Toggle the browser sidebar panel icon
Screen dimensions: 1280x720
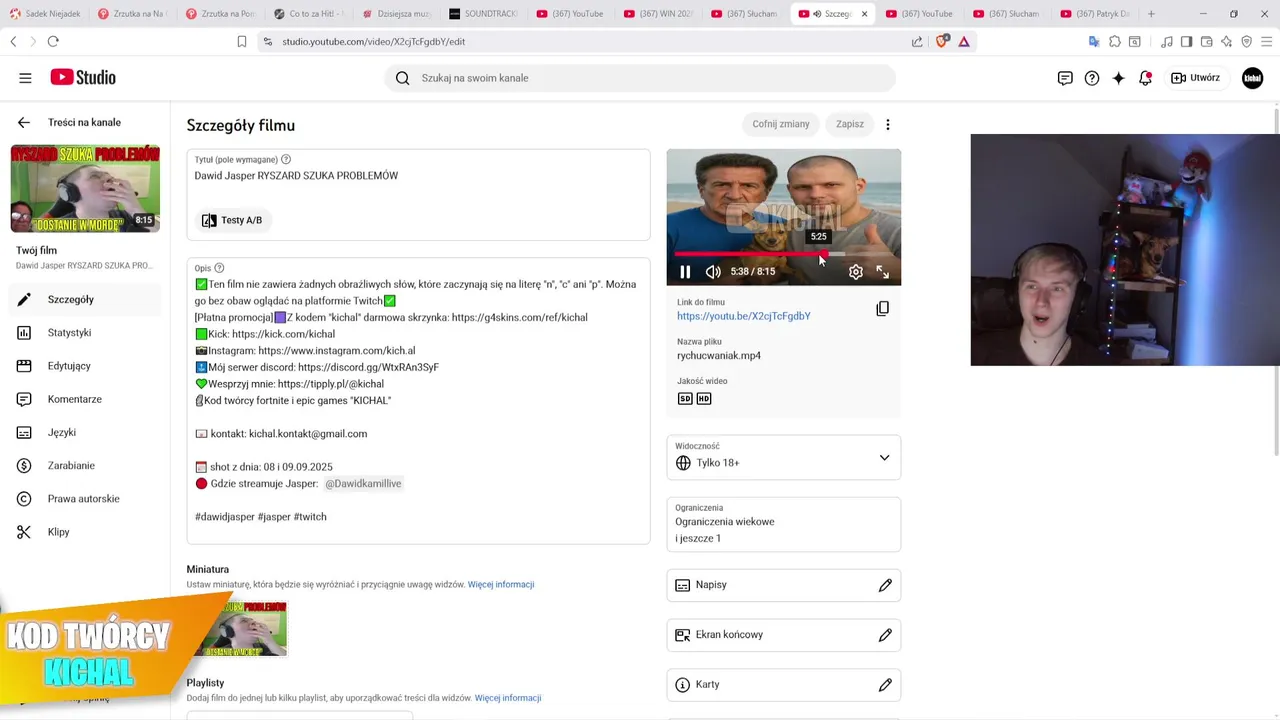(x=1186, y=41)
